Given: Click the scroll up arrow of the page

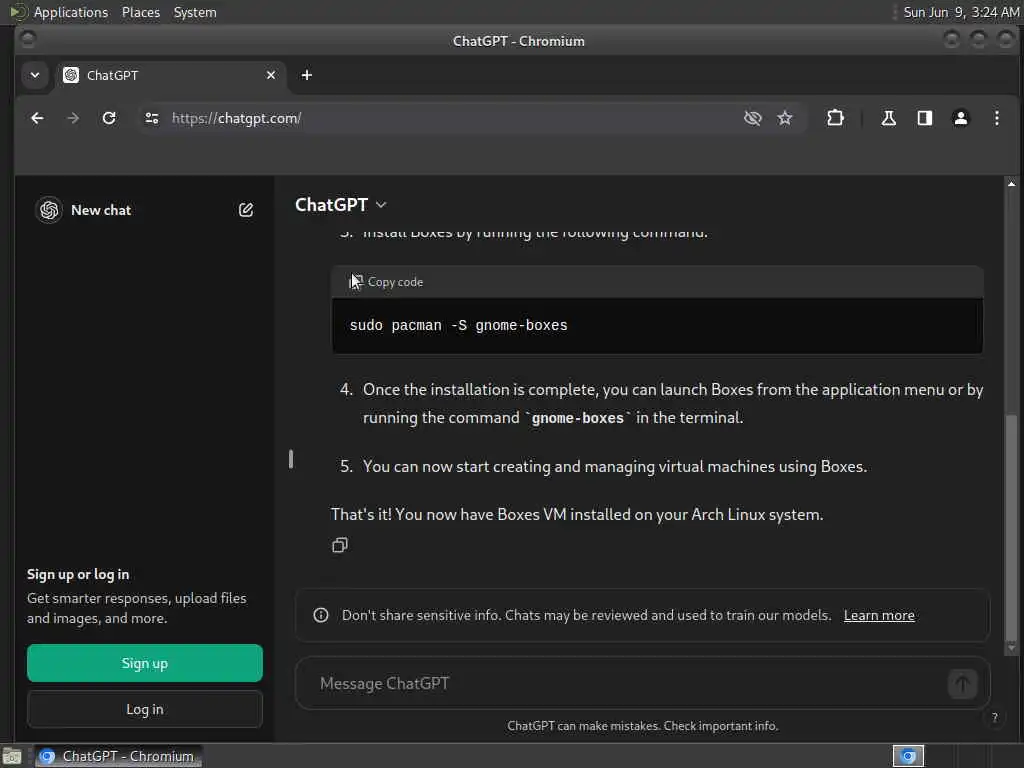Looking at the screenshot, I should [1011, 184].
